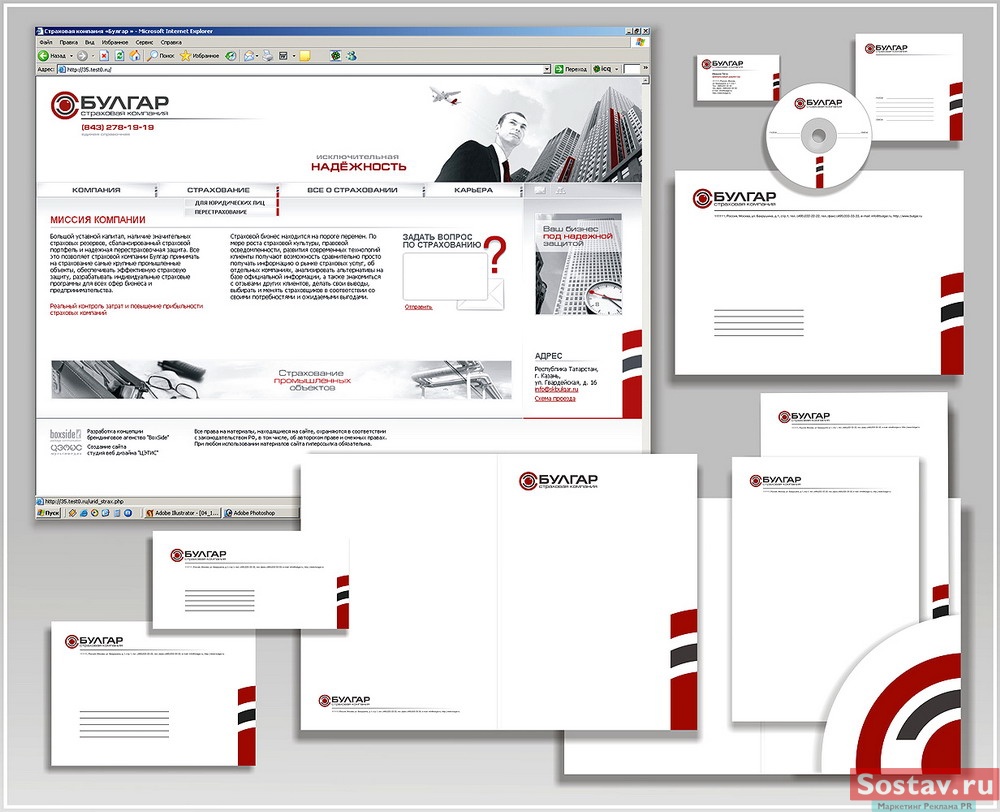
Task: Click the Страхование промышленных объектов banner
Action: click(281, 380)
